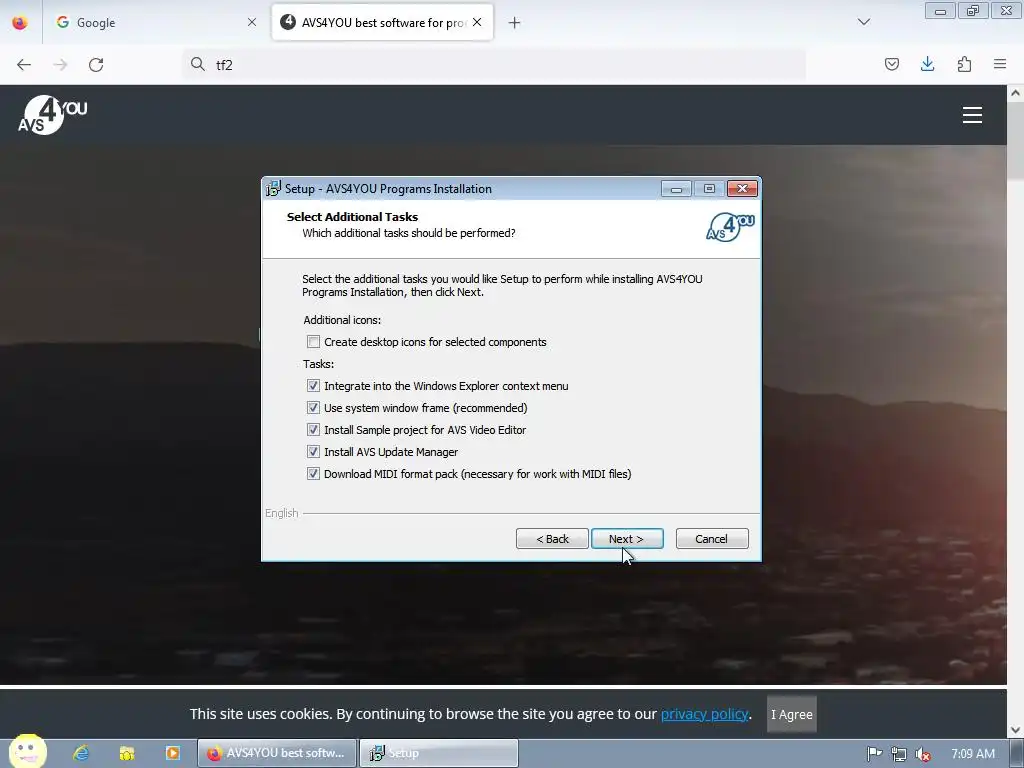Click the muted volume tray icon
1024x768 pixels.
(x=923, y=754)
